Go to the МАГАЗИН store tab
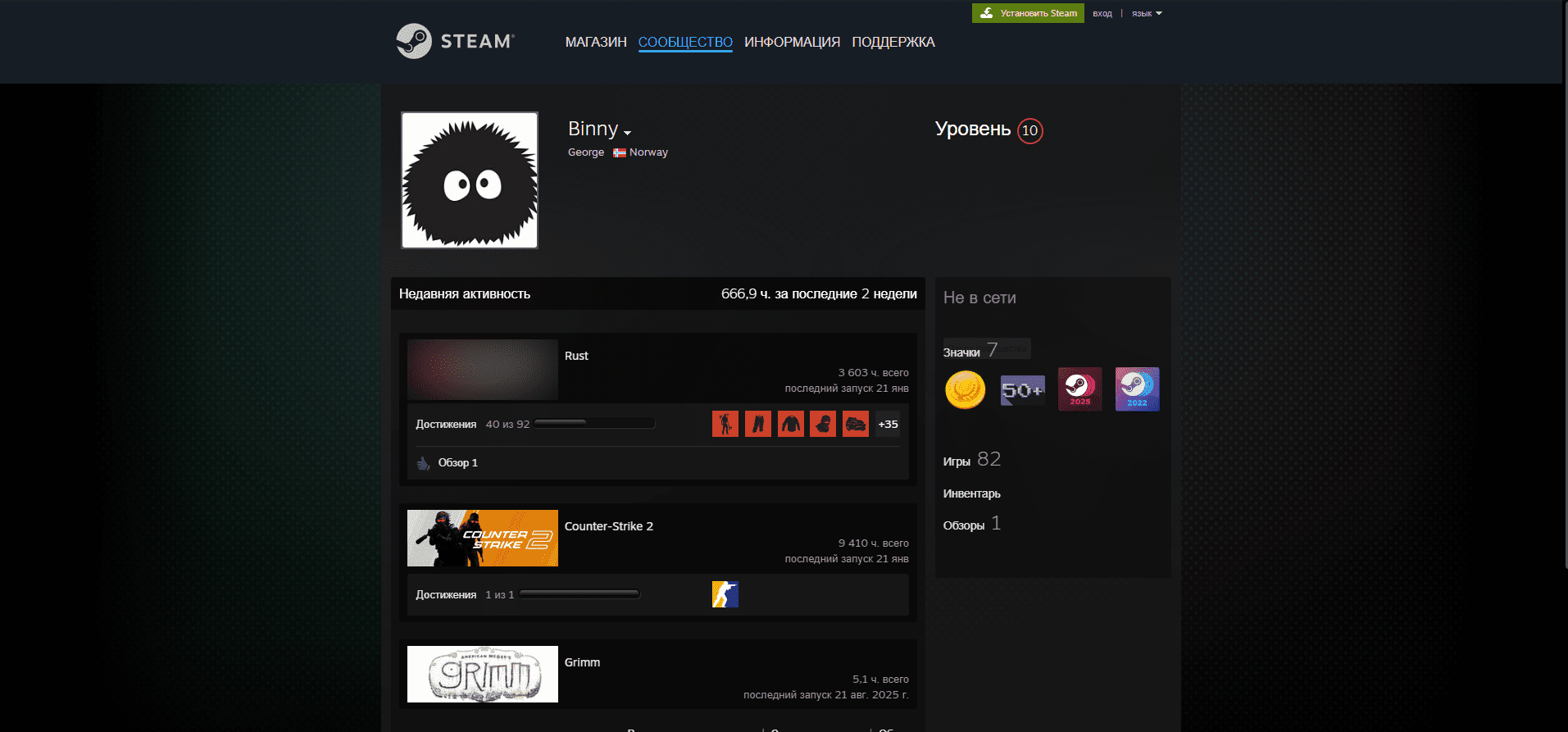This screenshot has height=732, width=1568. [x=596, y=42]
